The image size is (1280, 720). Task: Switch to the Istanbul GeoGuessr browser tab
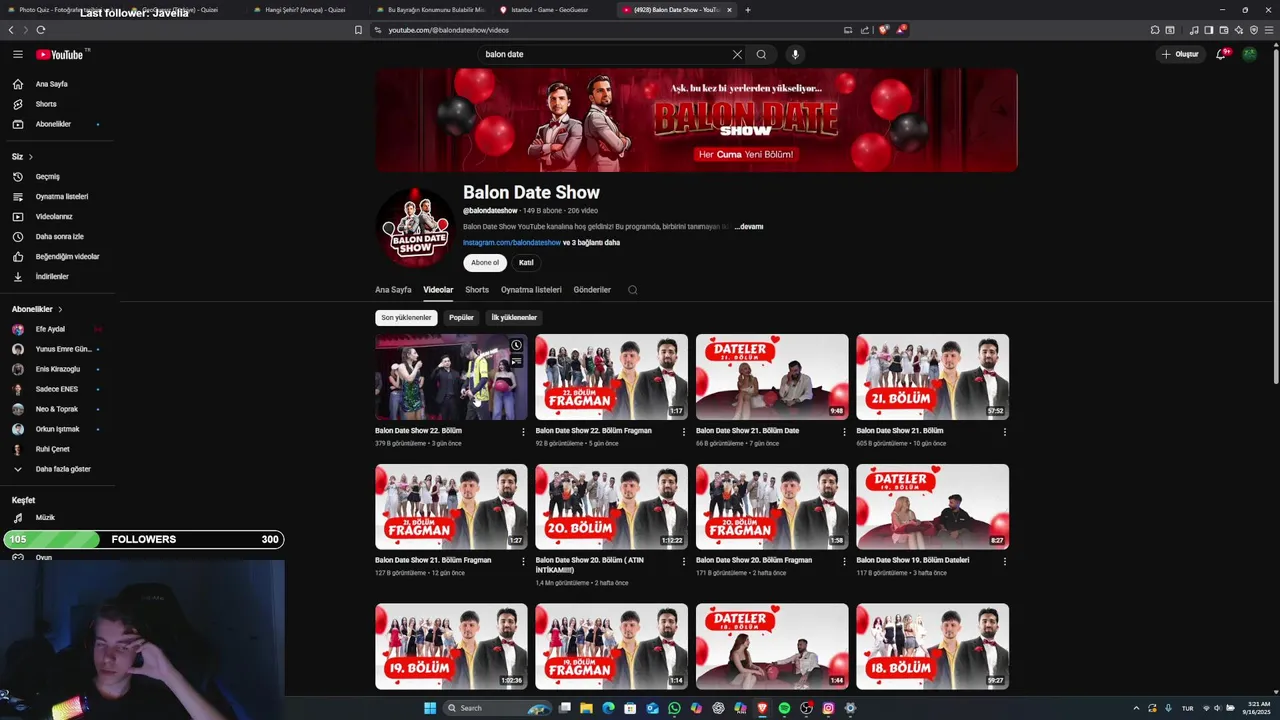tap(549, 10)
